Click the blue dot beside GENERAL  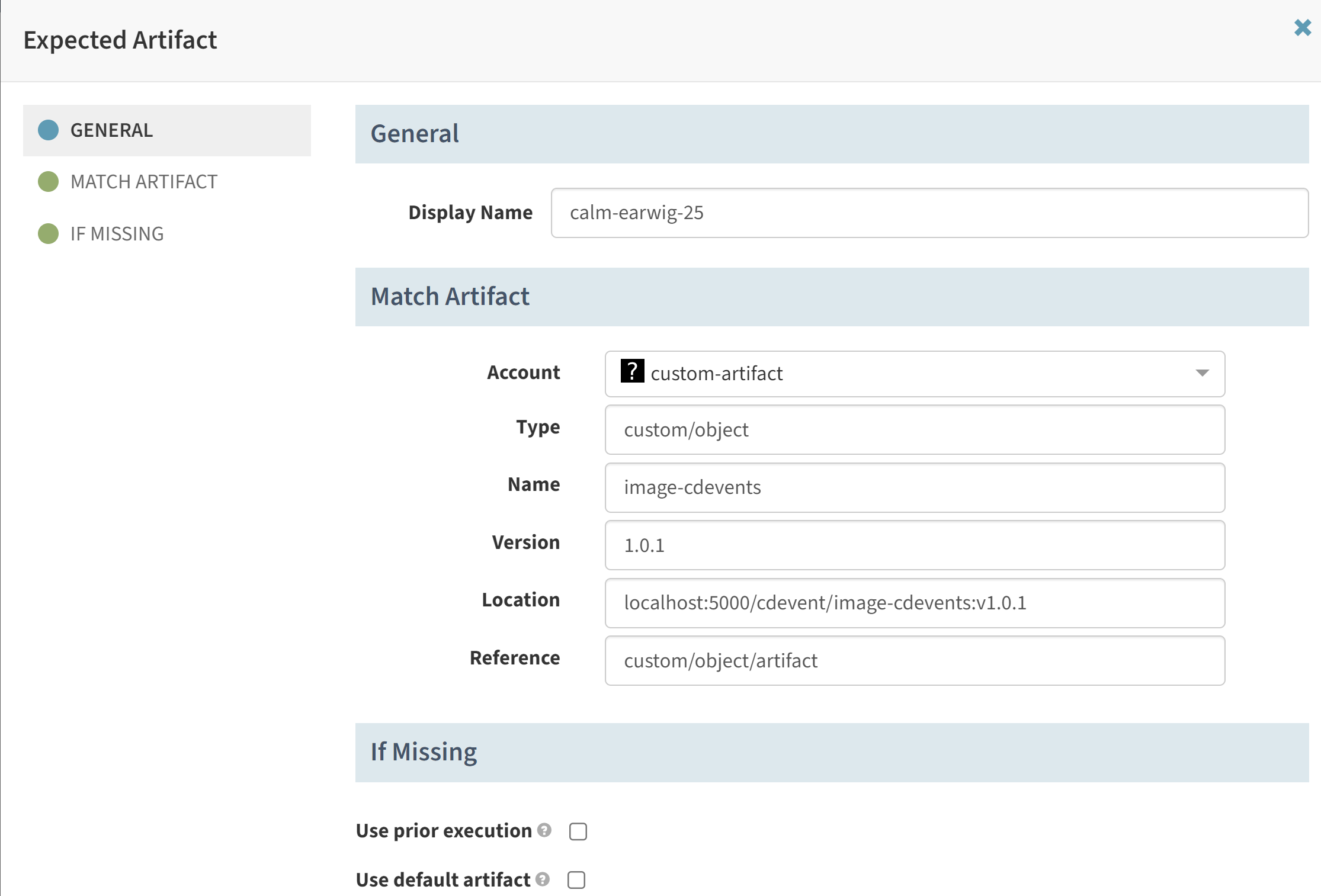click(x=48, y=130)
